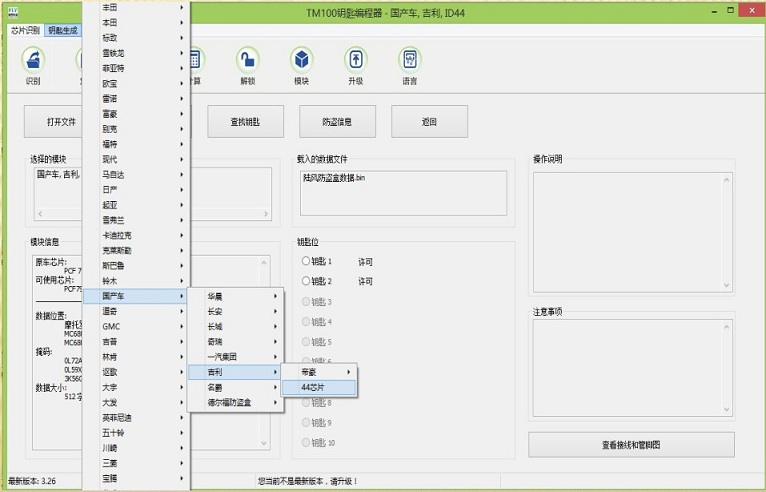Screen dimensions: 766x492
Task: Click the 您当前不是最新版本，请升级！ status message
Action: (308, 481)
